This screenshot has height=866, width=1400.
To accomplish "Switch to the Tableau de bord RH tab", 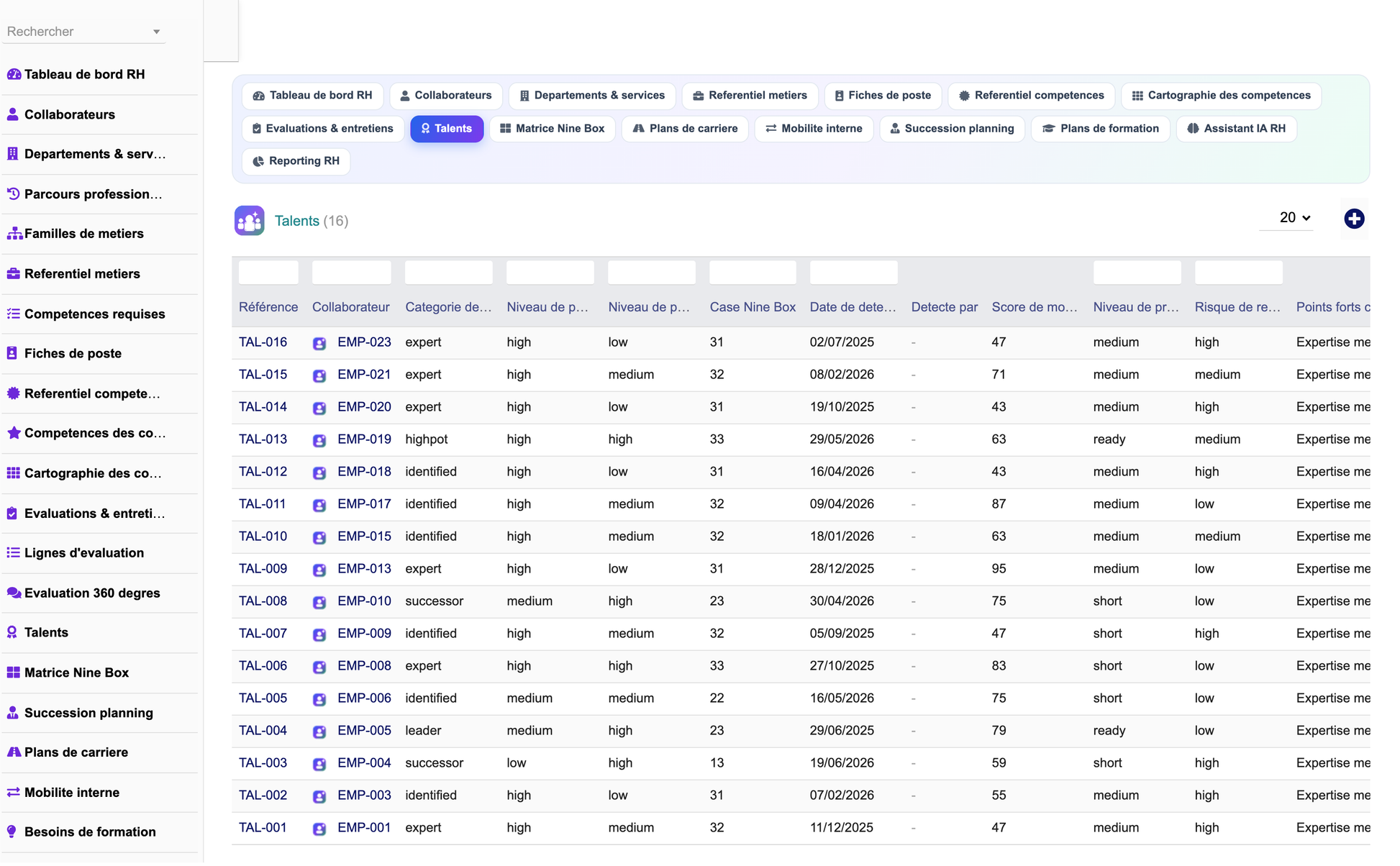I will 312,96.
